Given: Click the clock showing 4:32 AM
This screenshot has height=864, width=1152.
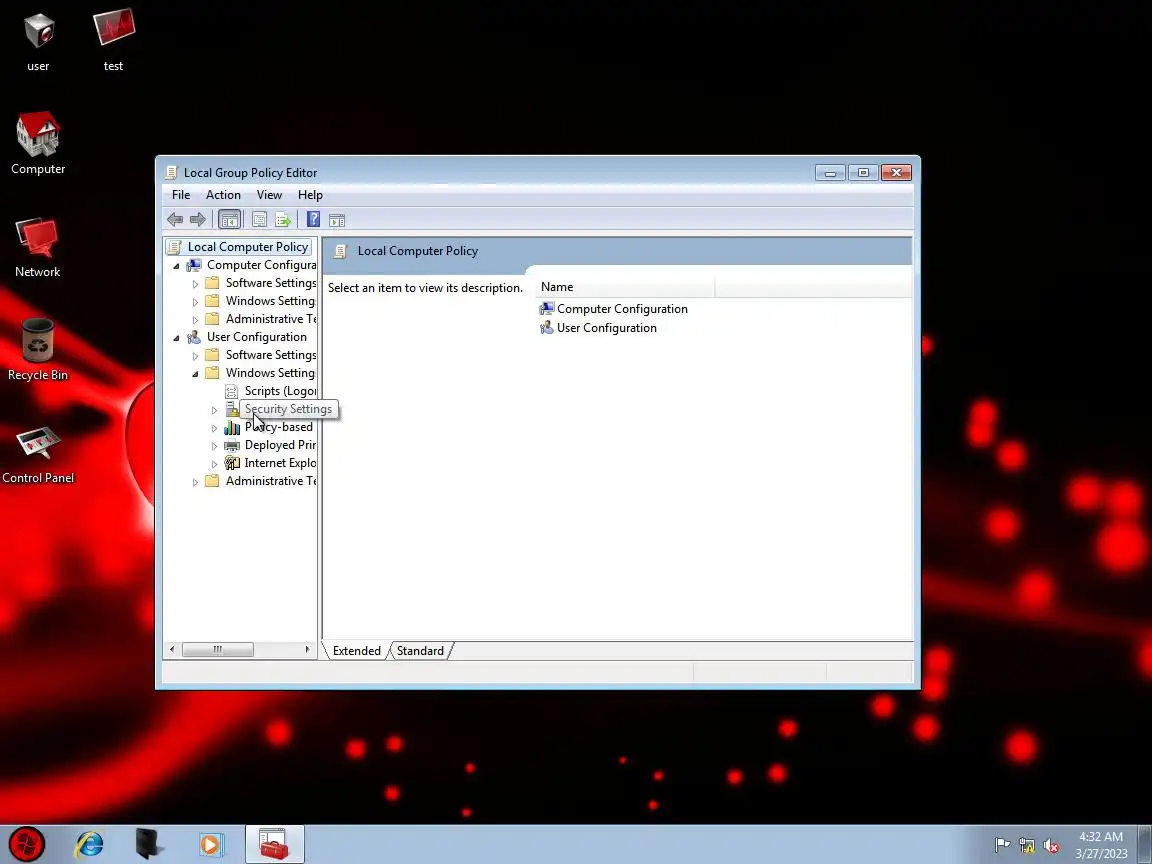Looking at the screenshot, I should click(1101, 845).
